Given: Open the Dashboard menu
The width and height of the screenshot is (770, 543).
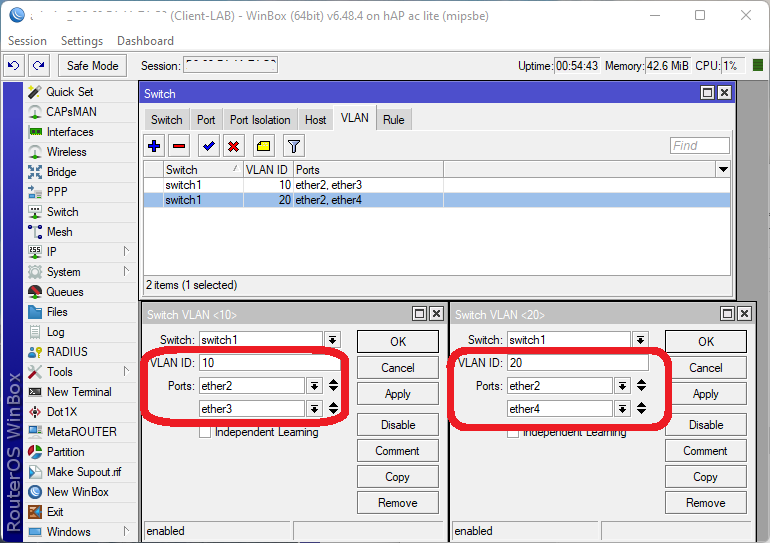Looking at the screenshot, I should (145, 41).
